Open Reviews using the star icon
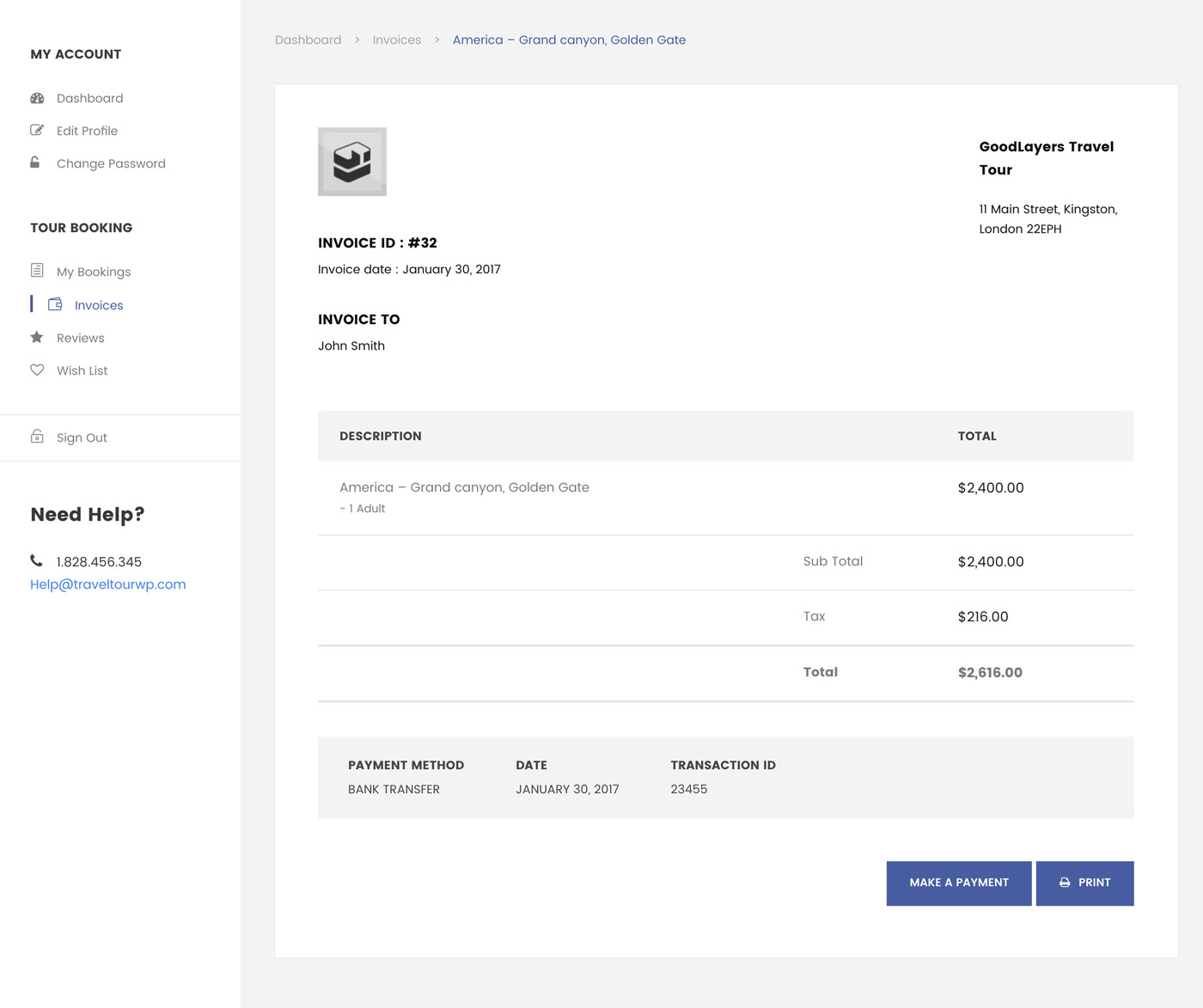This screenshot has height=1008, width=1203. pos(37,337)
